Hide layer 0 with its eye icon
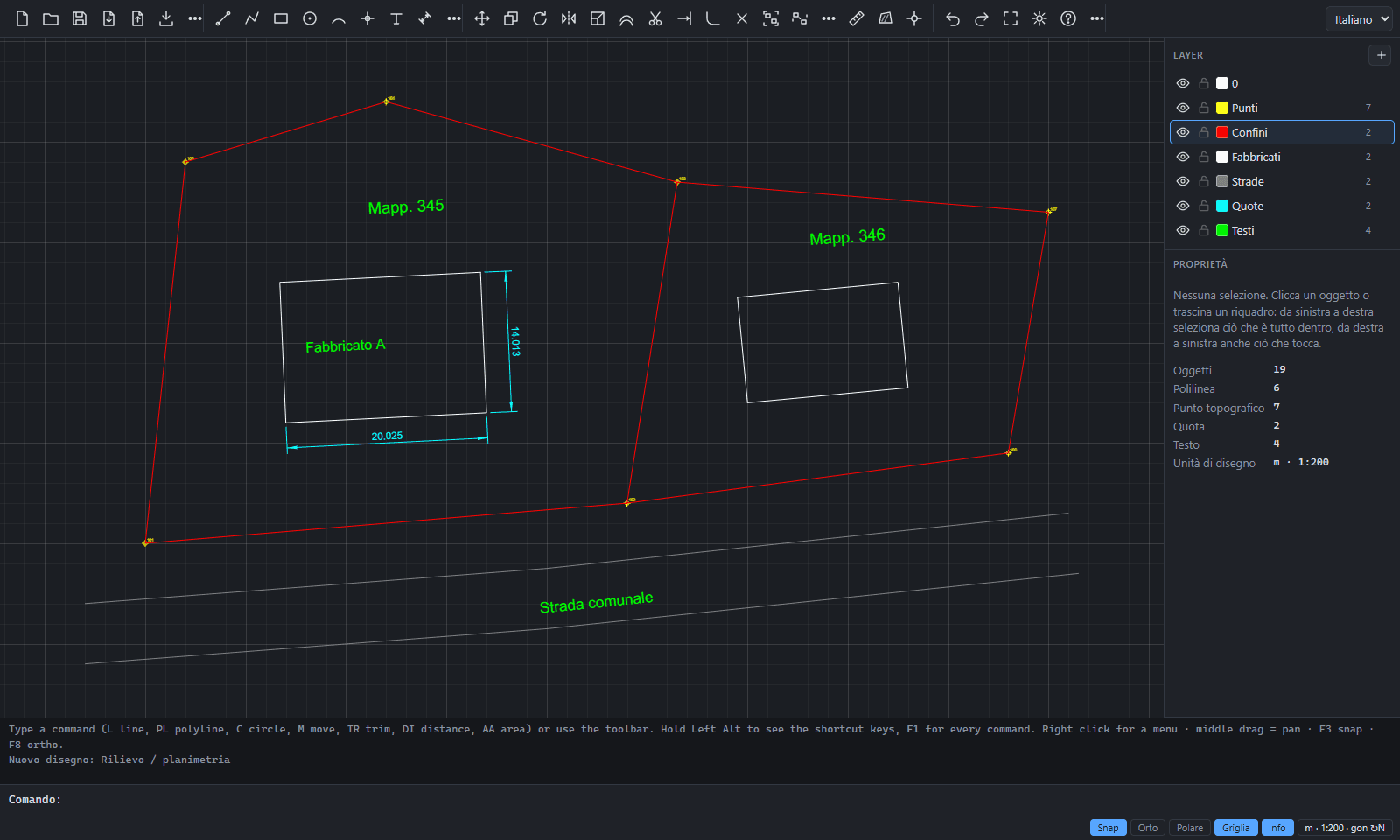 click(1183, 83)
